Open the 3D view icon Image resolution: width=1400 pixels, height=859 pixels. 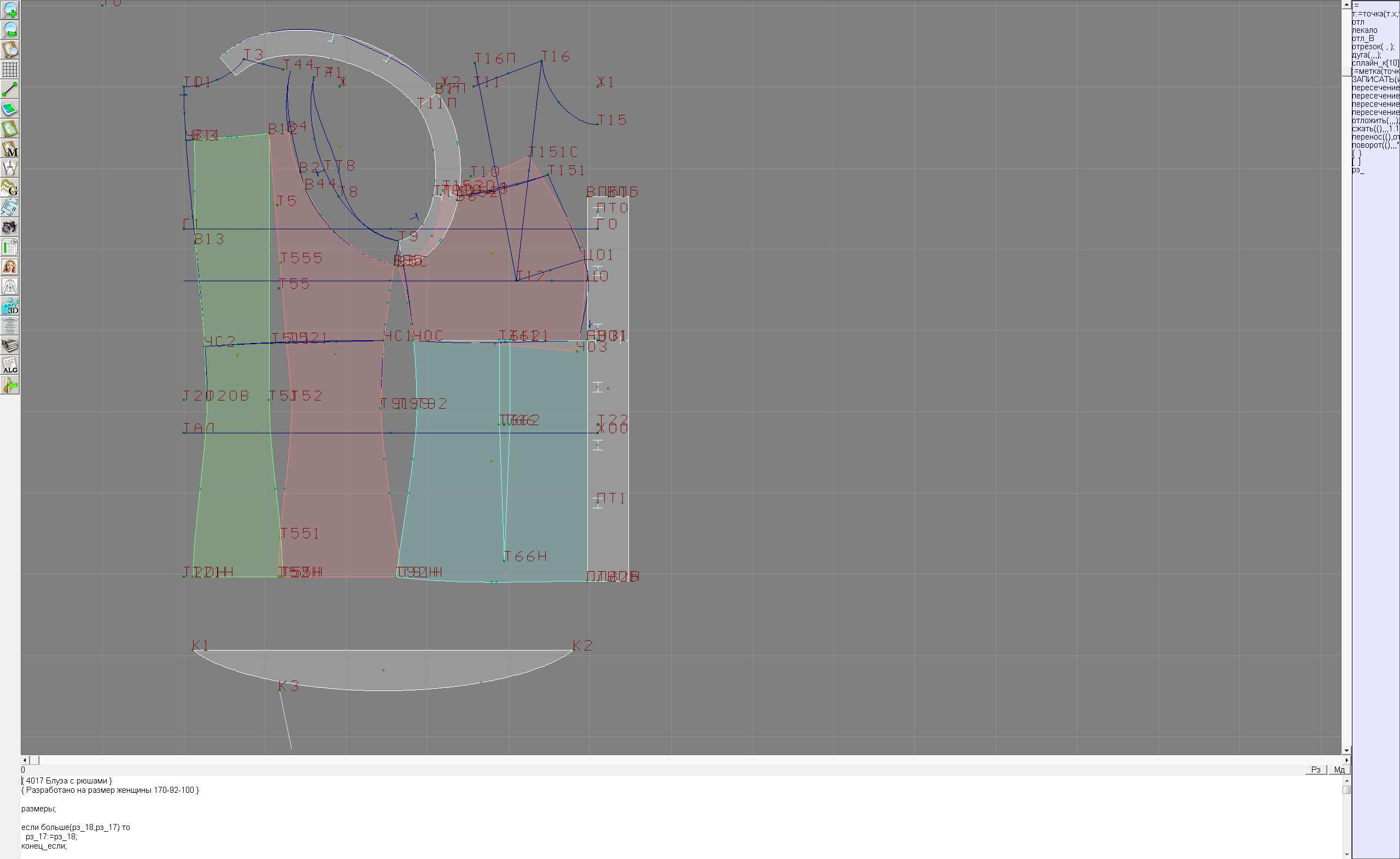coord(10,306)
